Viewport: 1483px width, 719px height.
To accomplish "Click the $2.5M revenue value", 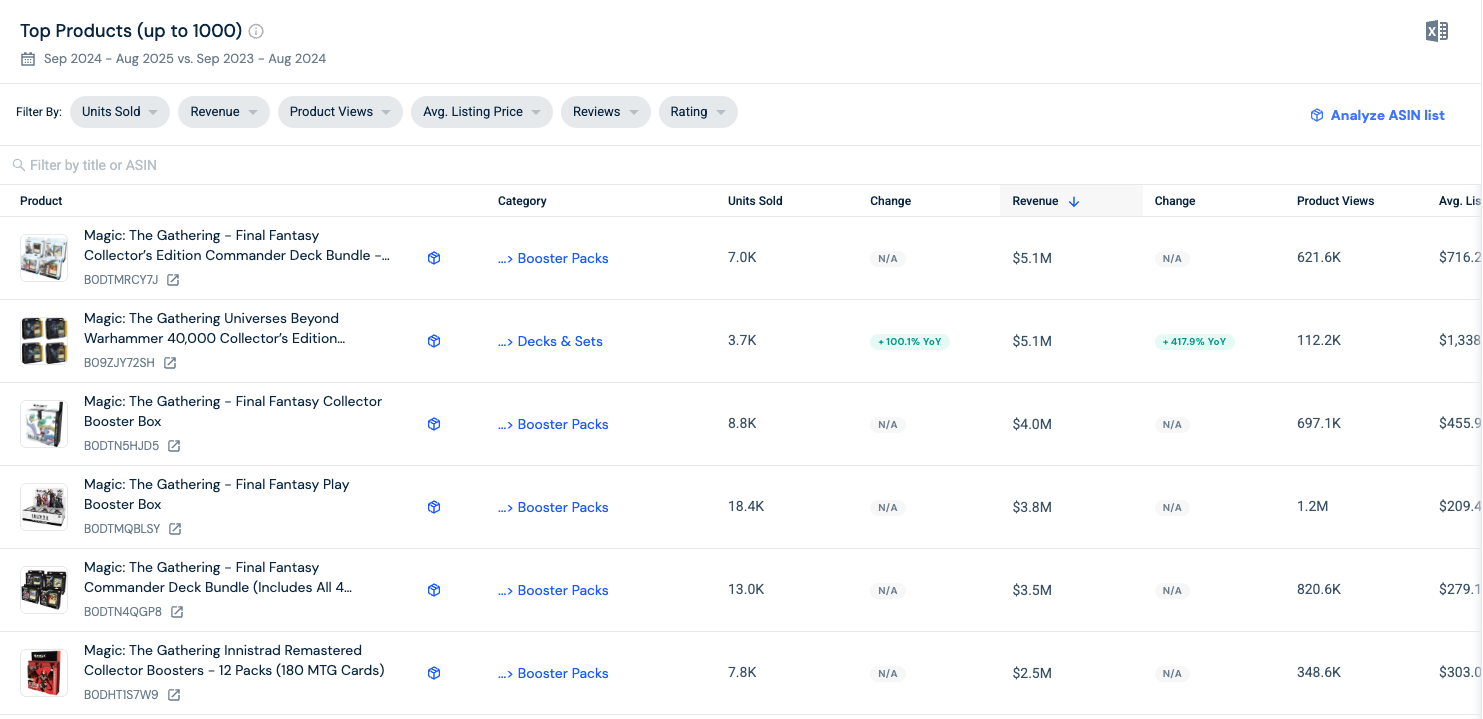I will point(1032,673).
